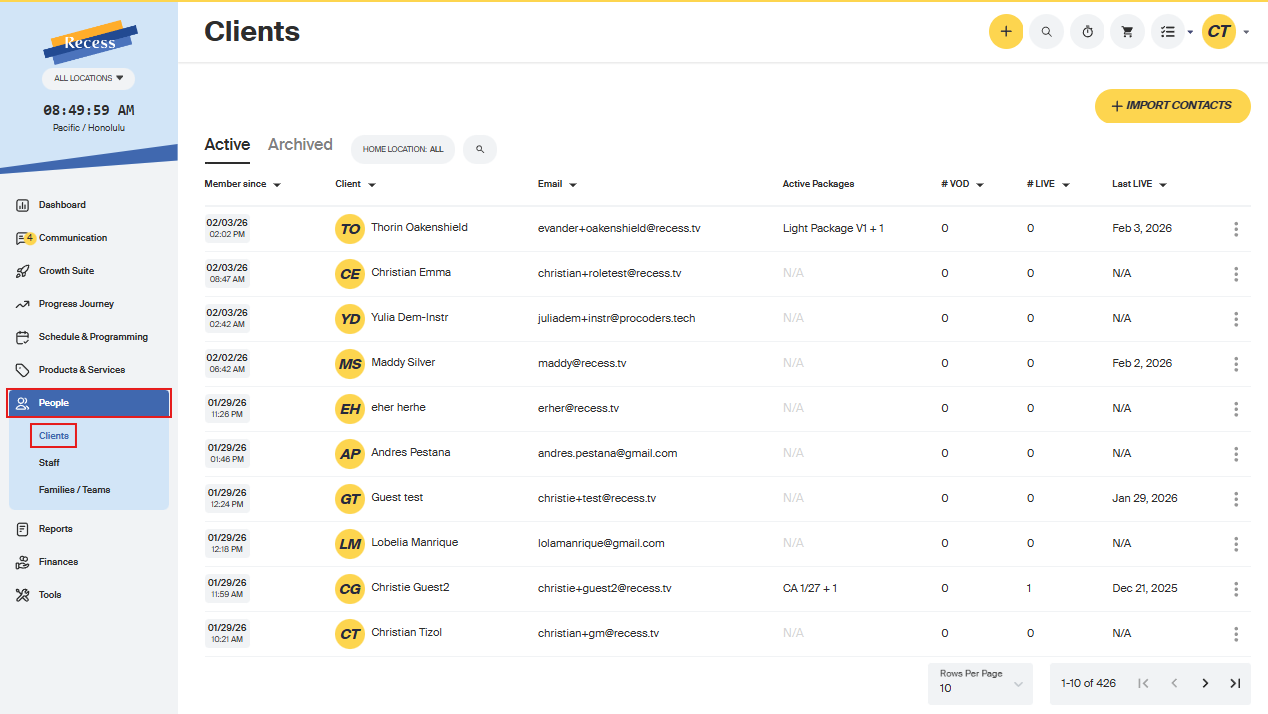1268x714 pixels.
Task: Open client Thorin Oakenshield
Action: [419, 228]
